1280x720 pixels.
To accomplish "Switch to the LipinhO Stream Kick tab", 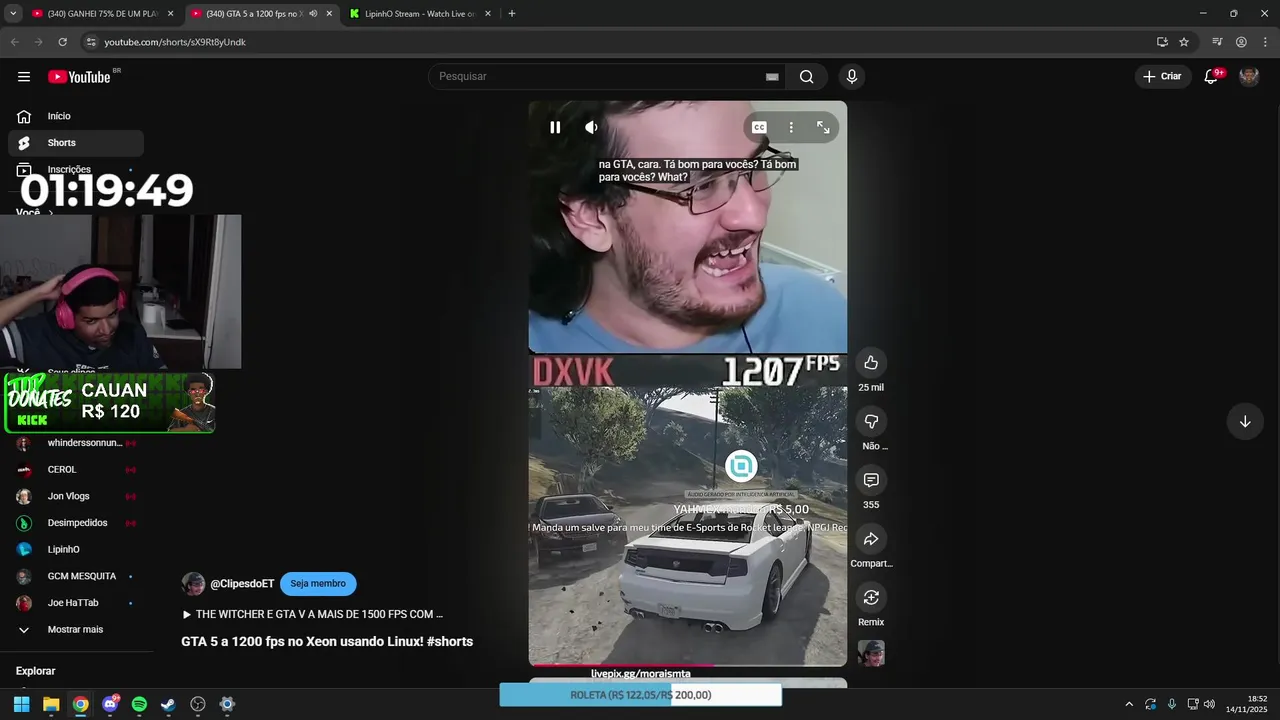I will pos(420,14).
